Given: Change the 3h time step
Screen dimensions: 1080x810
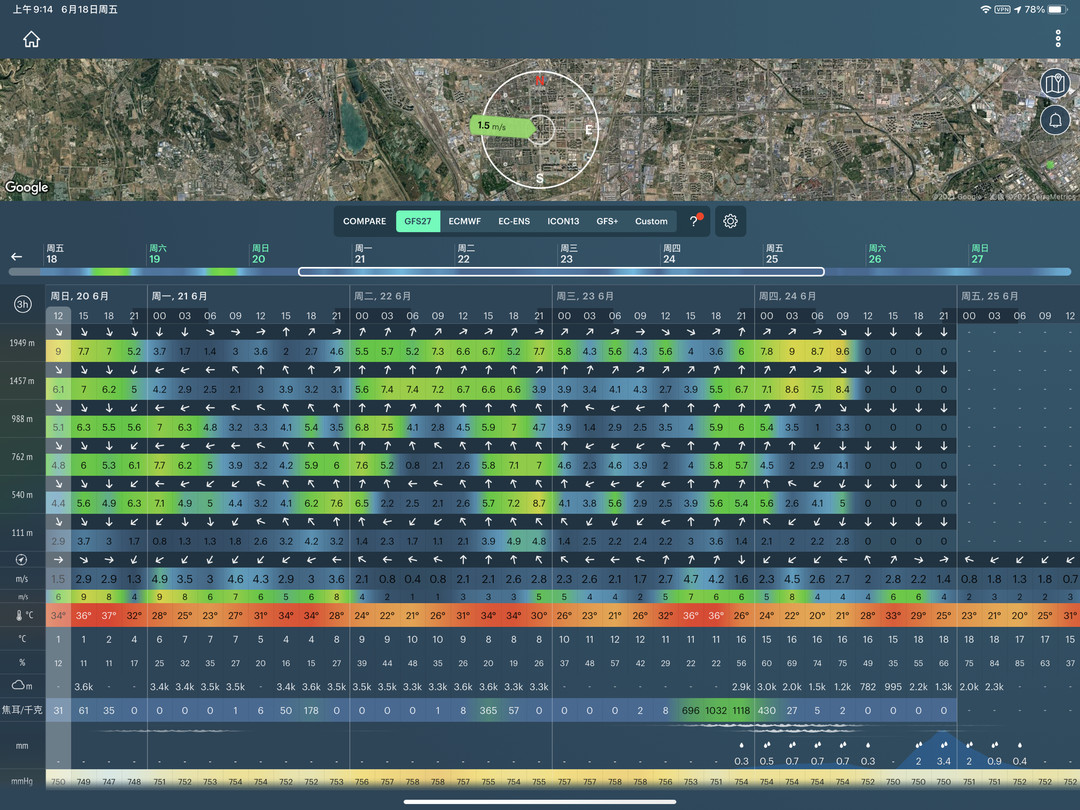Looking at the screenshot, I should point(22,304).
